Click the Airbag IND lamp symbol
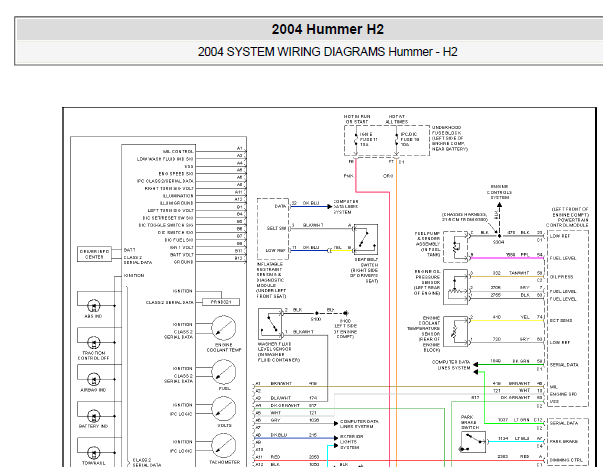The height and width of the screenshot is (467, 603). click(93, 379)
